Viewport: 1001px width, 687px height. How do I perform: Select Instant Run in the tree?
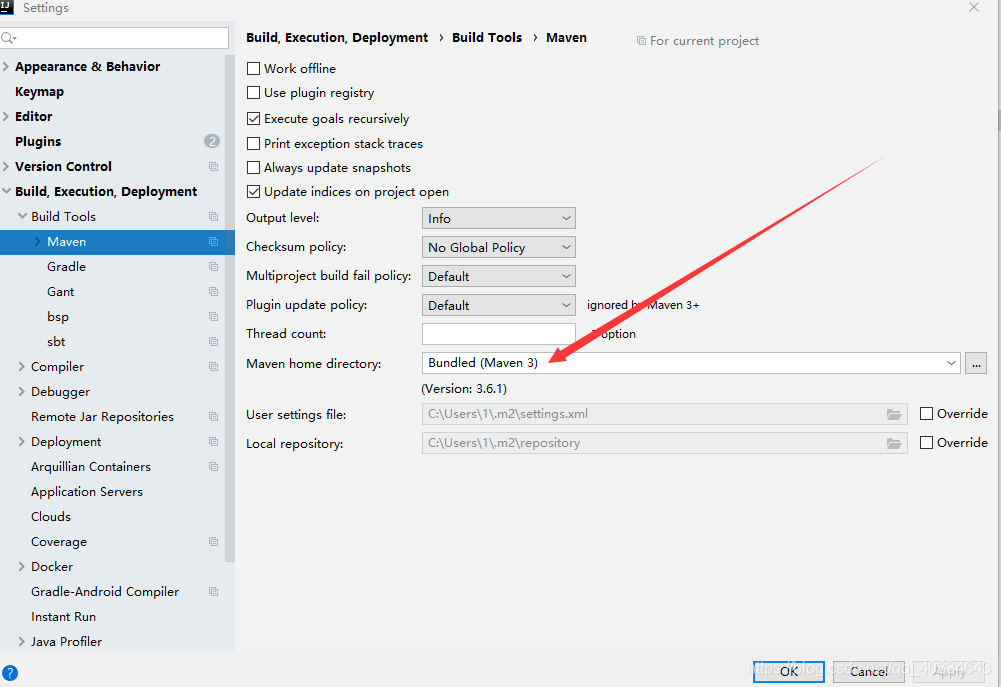pos(63,617)
